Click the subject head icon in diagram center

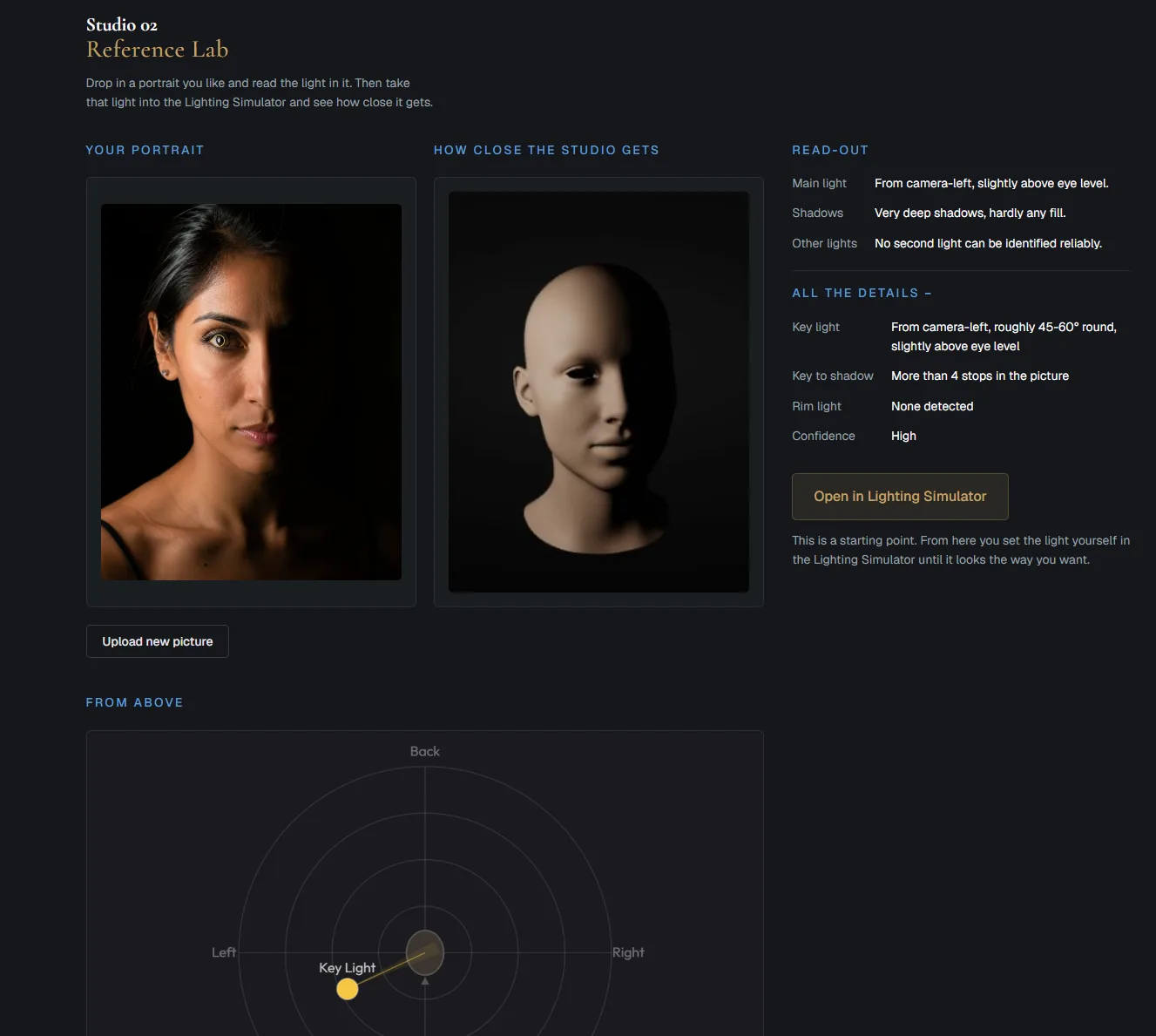pos(425,952)
